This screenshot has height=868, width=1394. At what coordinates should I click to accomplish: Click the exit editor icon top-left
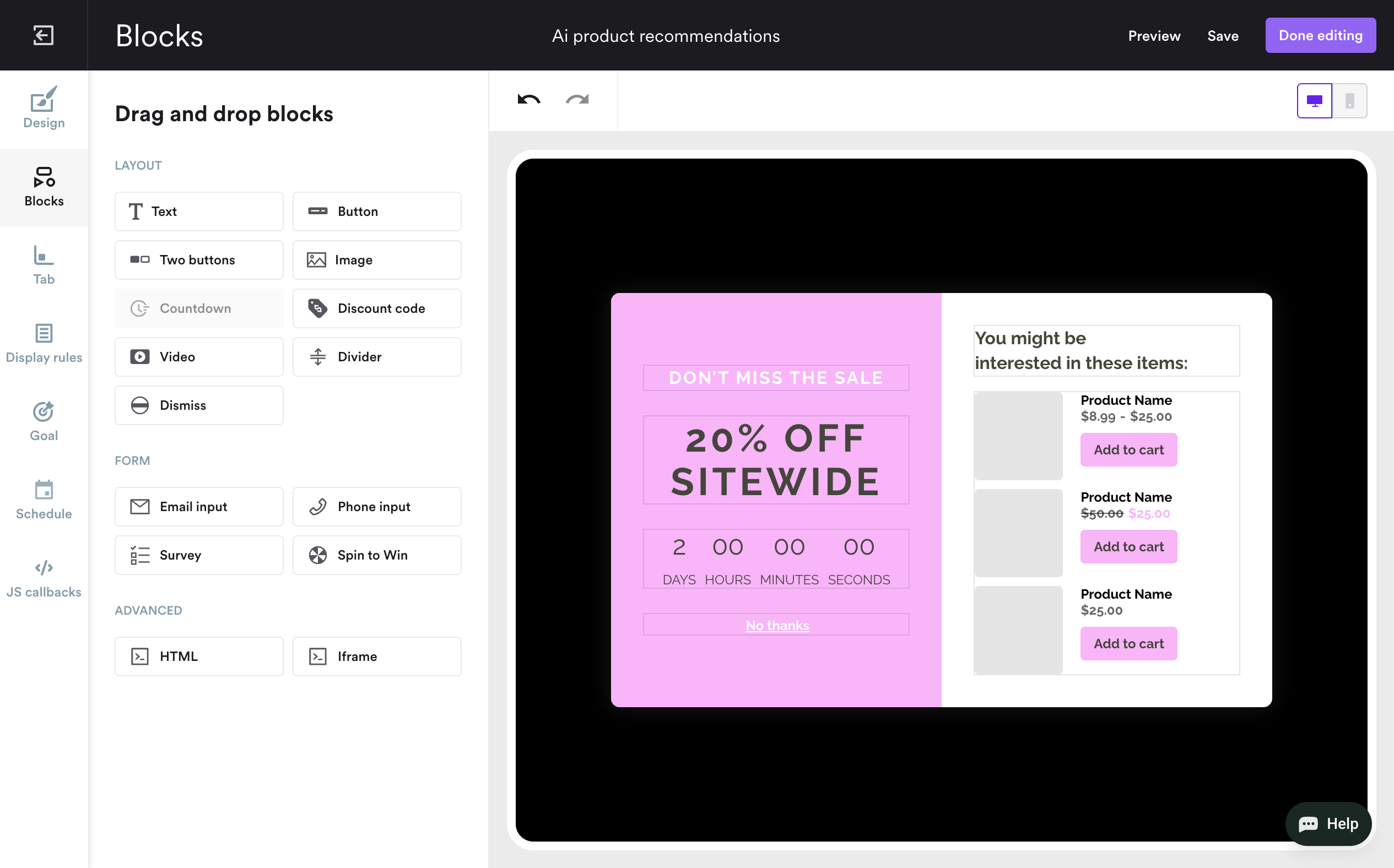(43, 35)
